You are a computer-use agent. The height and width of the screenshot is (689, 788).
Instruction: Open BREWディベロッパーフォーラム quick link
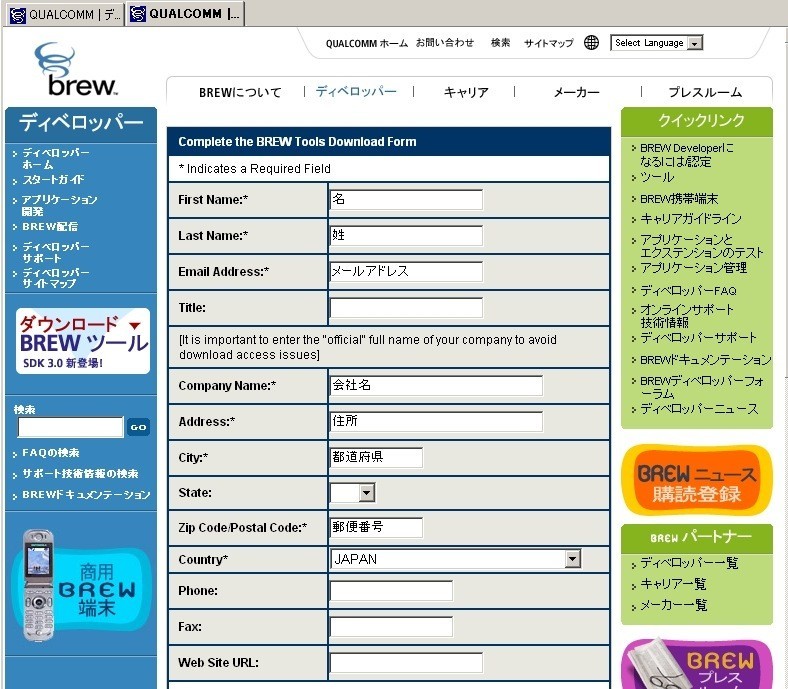tap(702, 387)
